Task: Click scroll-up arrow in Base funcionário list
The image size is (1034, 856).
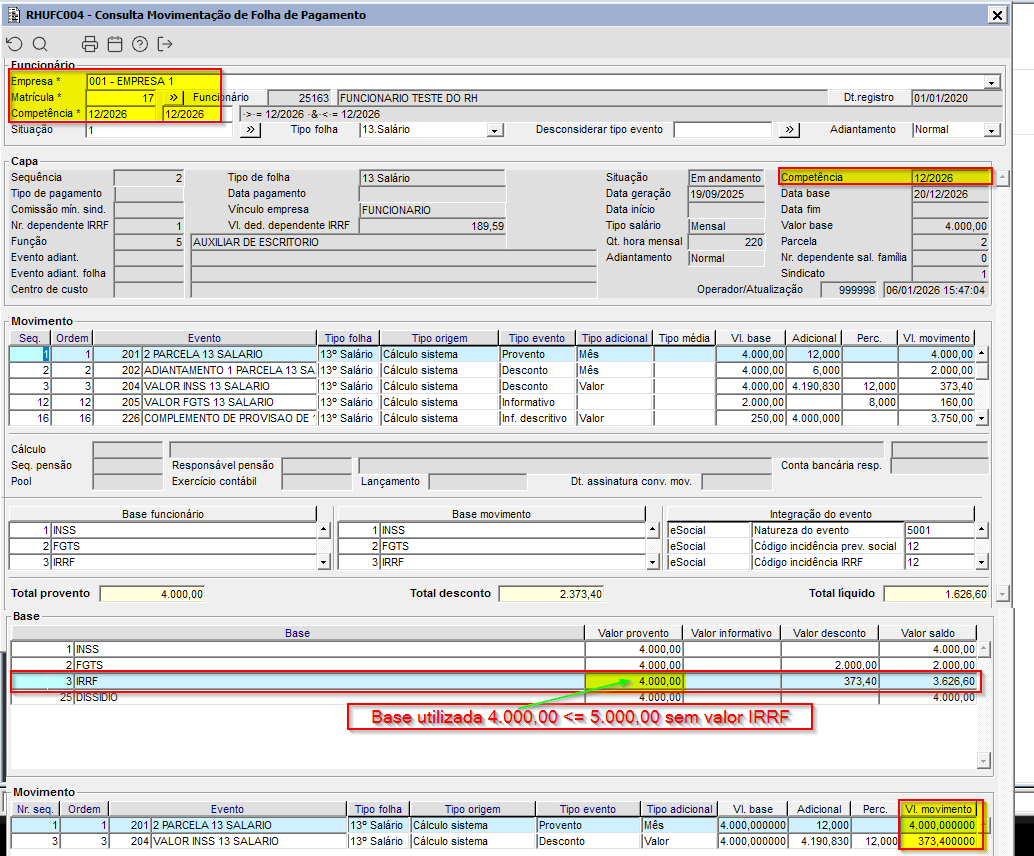Action: tap(323, 530)
